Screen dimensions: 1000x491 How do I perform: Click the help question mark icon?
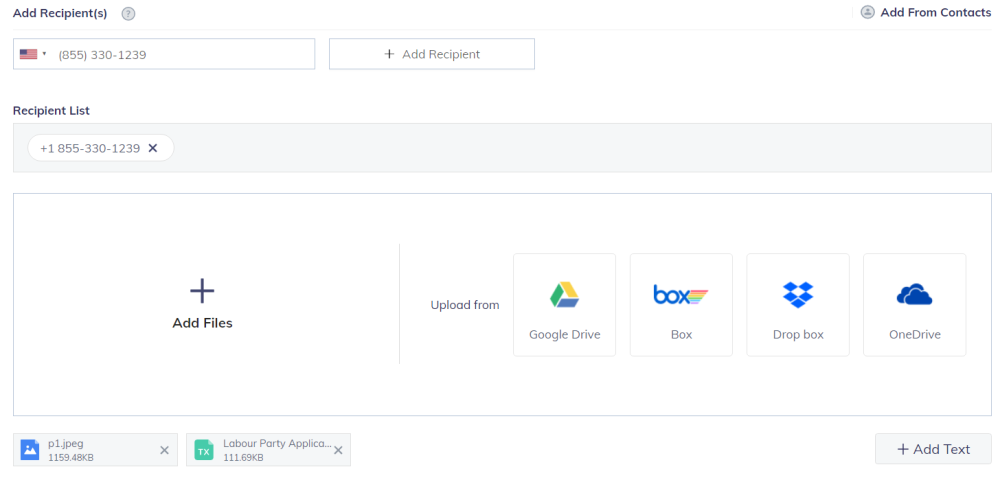(128, 13)
